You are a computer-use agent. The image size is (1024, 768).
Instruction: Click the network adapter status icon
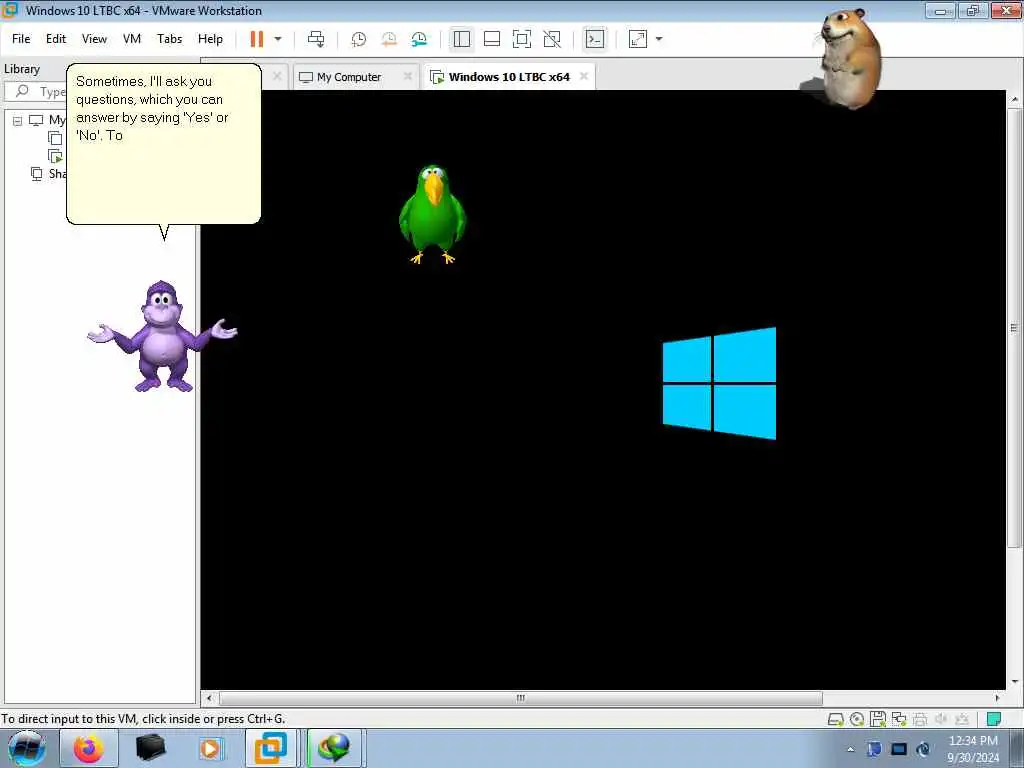pyautogui.click(x=899, y=720)
